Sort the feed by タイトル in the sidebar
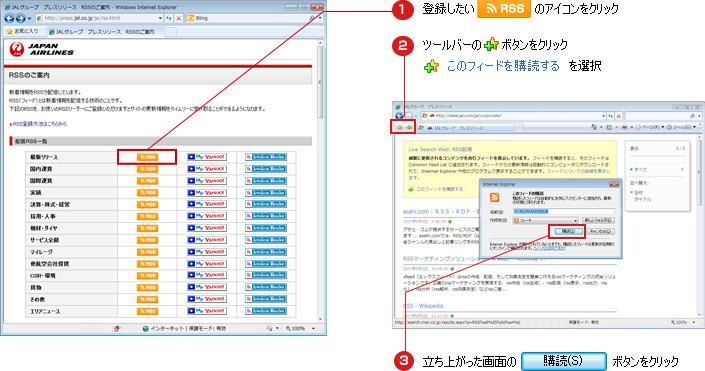 (x=643, y=199)
